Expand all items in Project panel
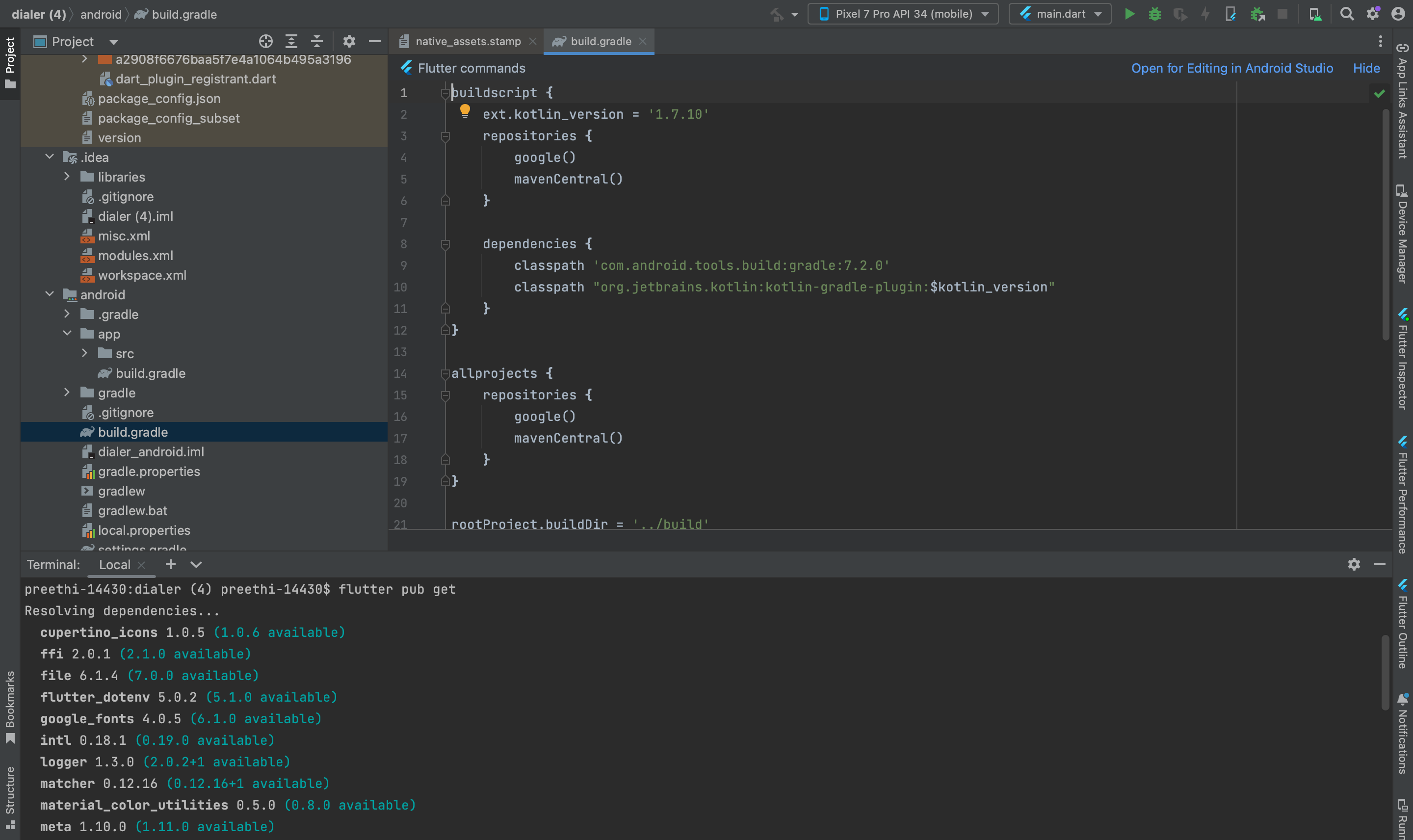The height and width of the screenshot is (840, 1413). click(x=291, y=41)
